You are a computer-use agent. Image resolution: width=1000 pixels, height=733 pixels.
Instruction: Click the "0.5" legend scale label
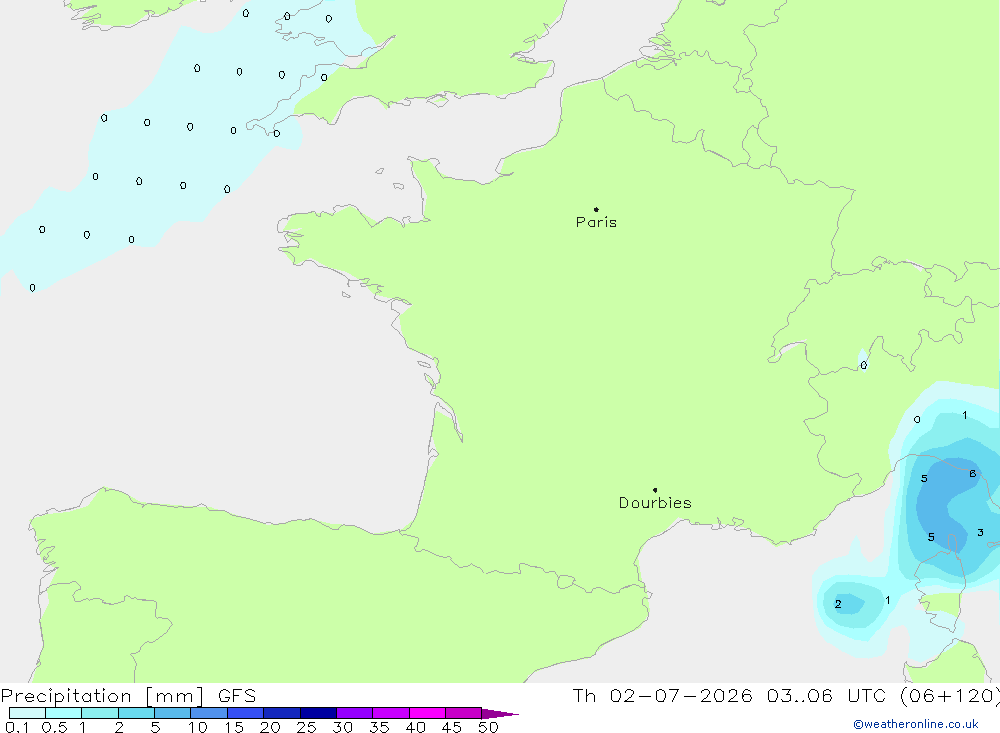tap(54, 727)
